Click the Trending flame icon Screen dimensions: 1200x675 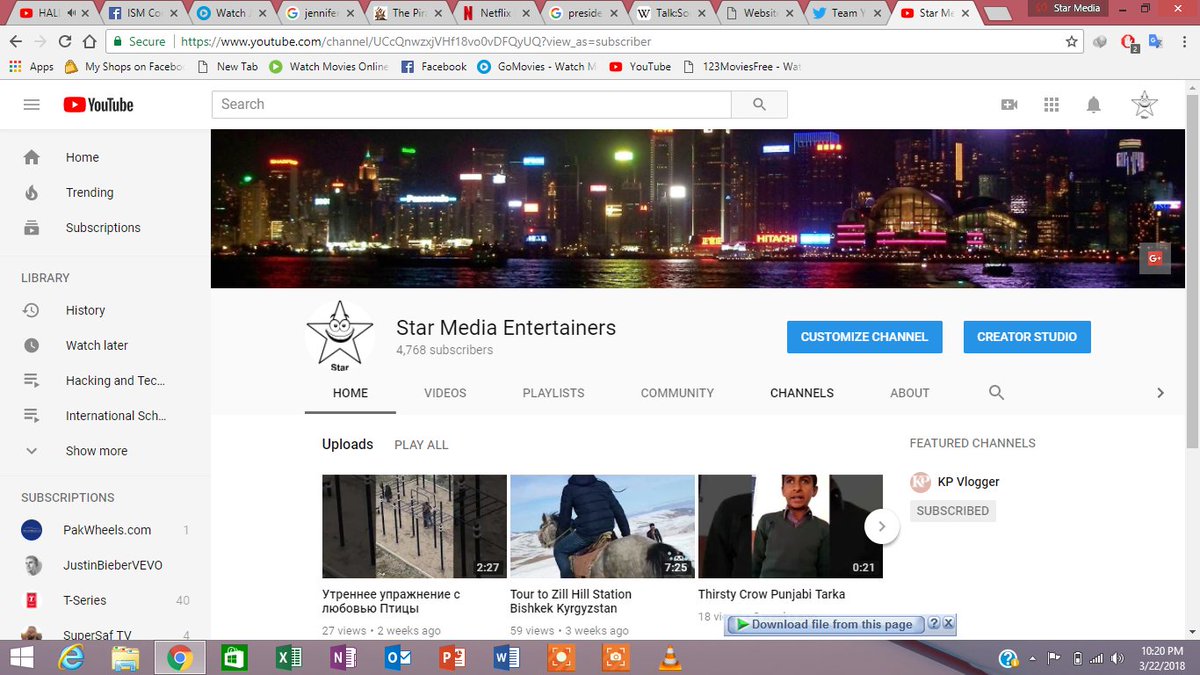click(32, 192)
